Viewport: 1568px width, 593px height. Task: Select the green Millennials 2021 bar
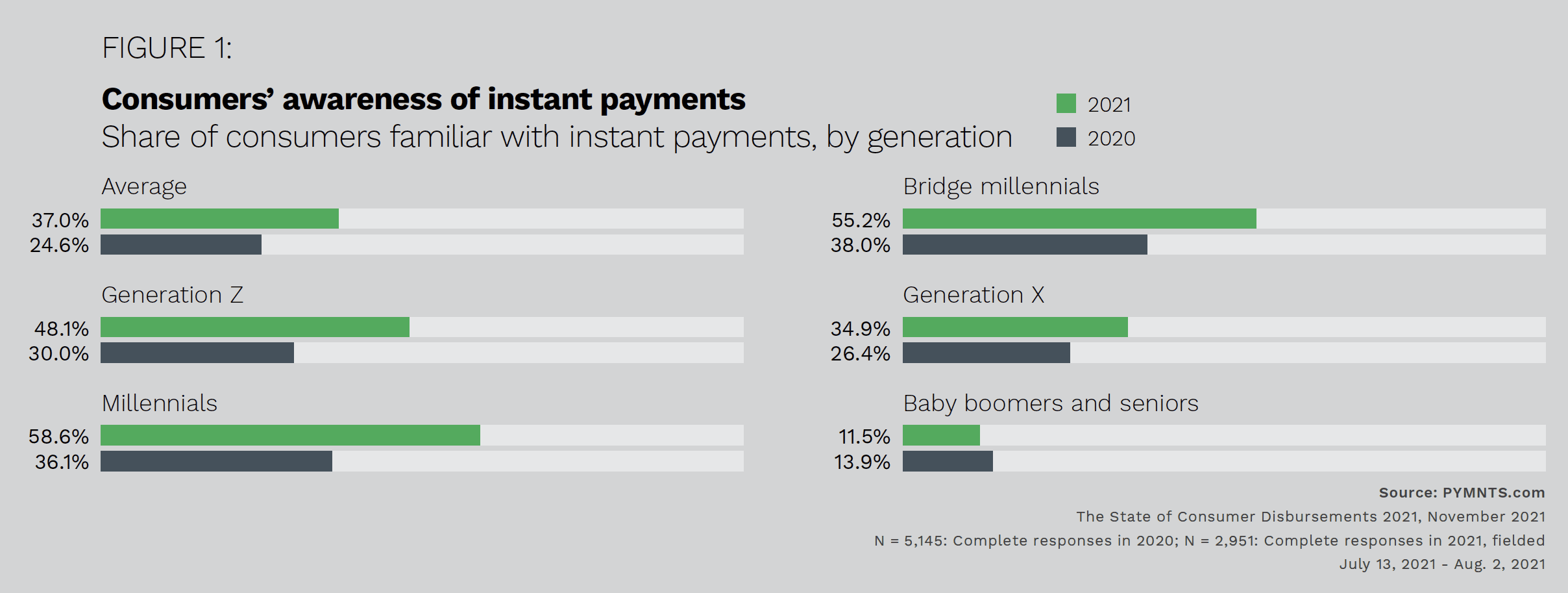[290, 435]
